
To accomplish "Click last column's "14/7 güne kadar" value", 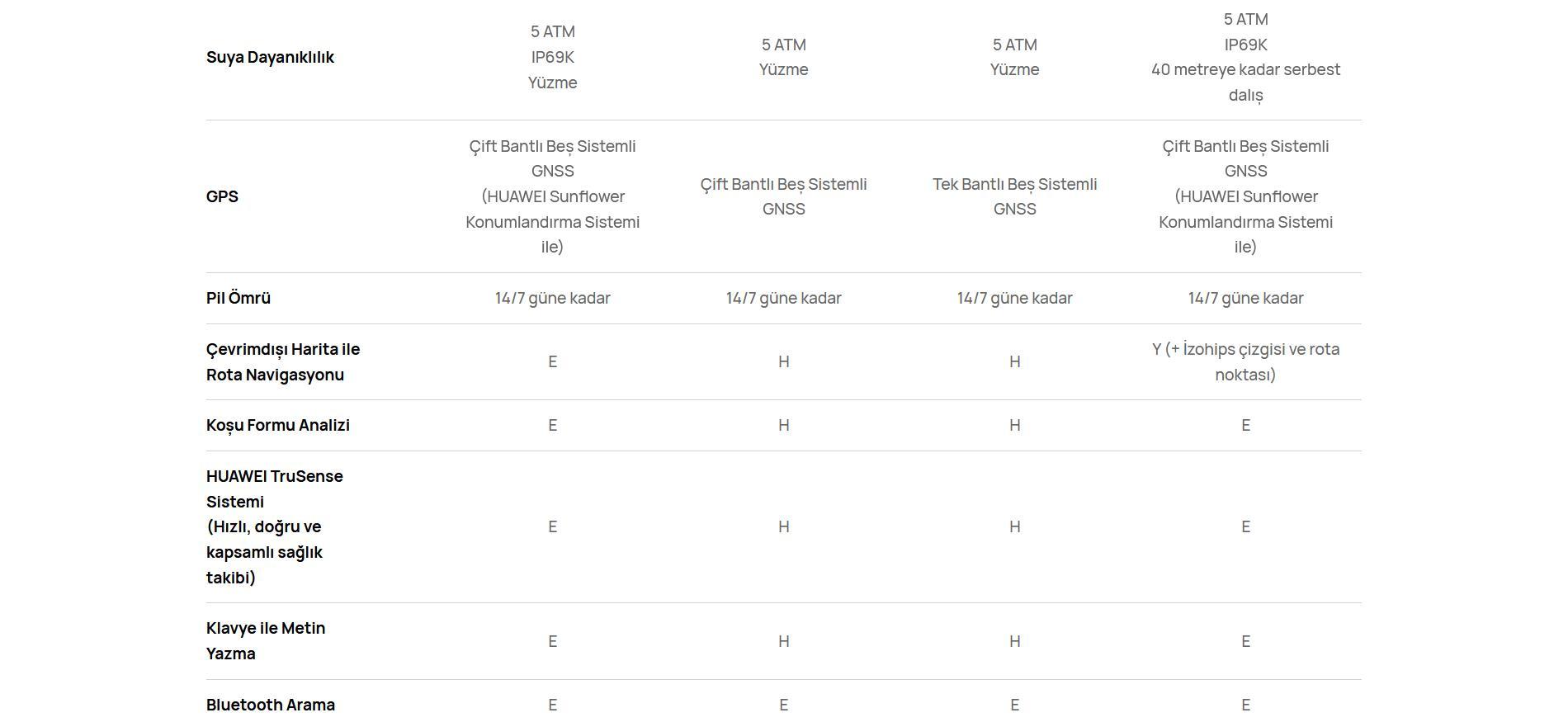I will pyautogui.click(x=1245, y=298).
